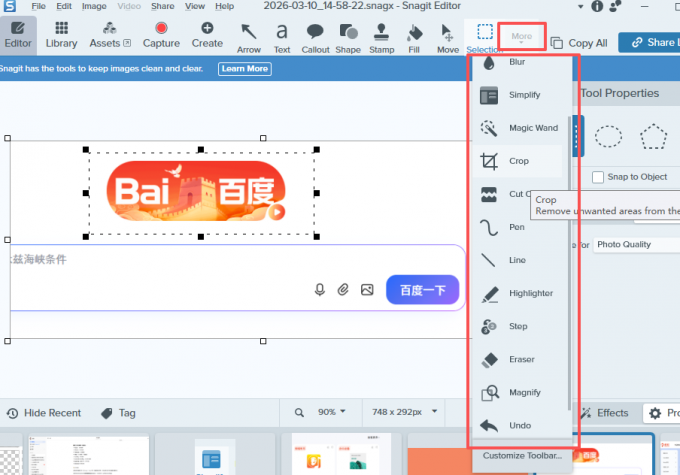Screen dimensions: 680x475
Task: Open the 90% zoom dropdown
Action: coord(332,412)
